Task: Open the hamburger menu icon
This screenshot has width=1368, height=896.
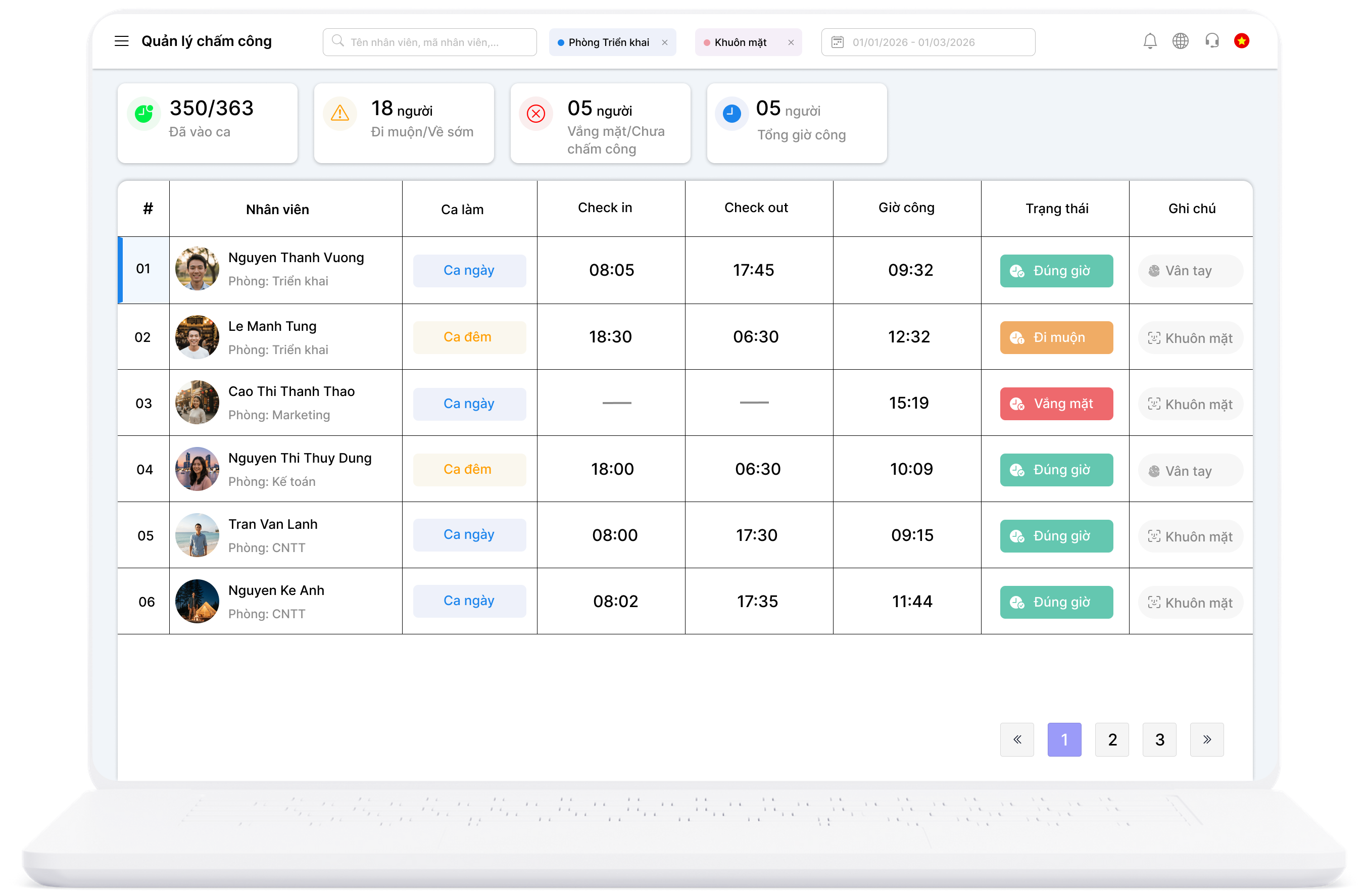Action: click(121, 41)
